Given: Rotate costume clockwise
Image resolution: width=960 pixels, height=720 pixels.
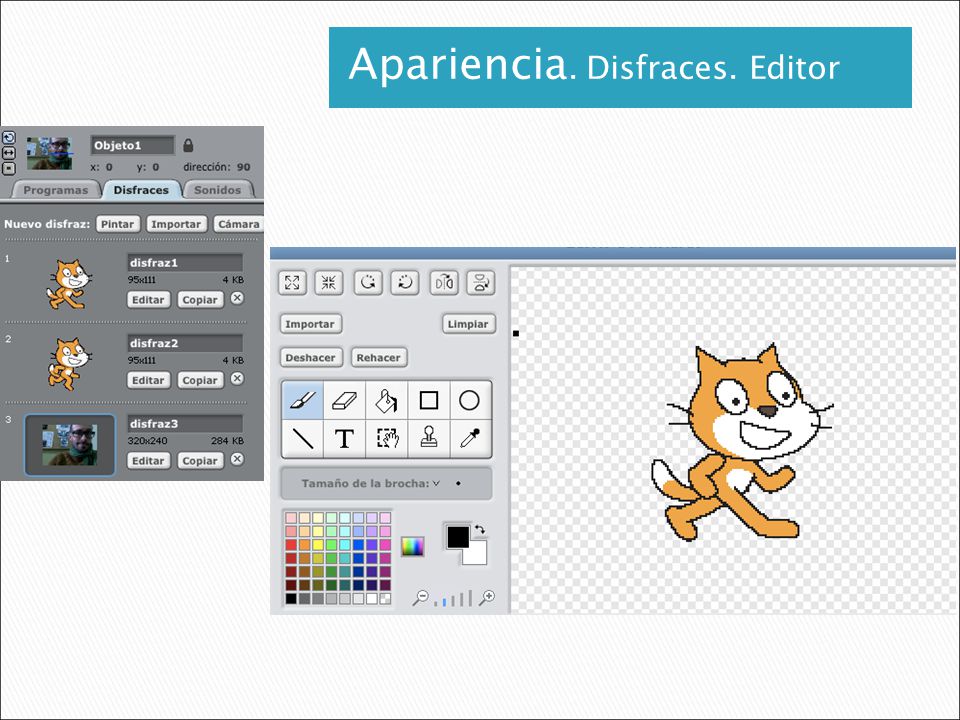Looking at the screenshot, I should (405, 283).
